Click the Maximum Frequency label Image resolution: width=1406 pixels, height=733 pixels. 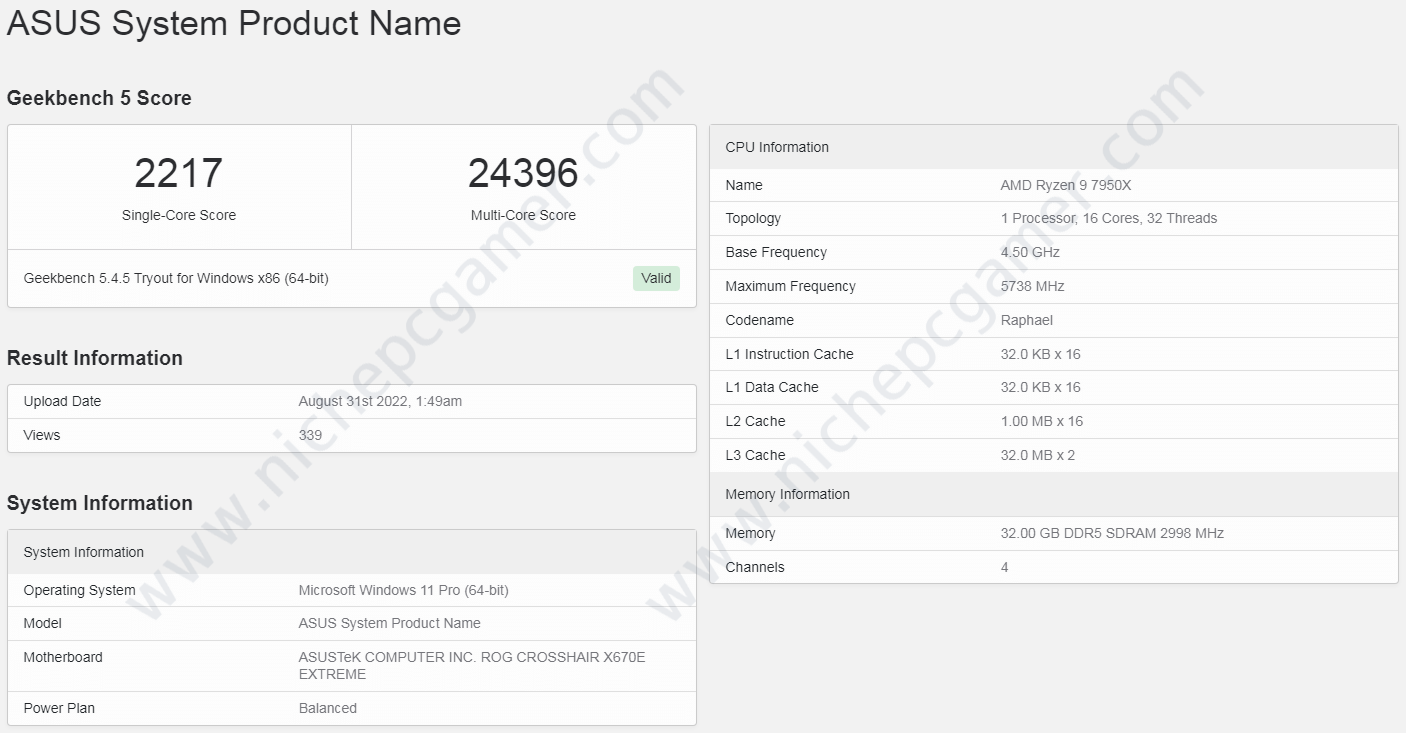coord(791,286)
